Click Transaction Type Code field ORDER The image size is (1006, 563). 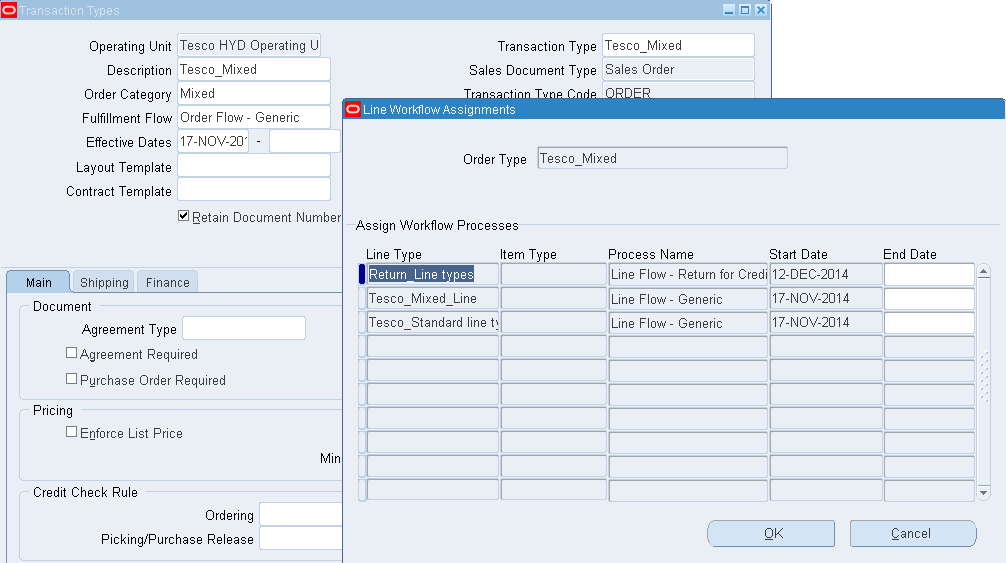point(678,91)
